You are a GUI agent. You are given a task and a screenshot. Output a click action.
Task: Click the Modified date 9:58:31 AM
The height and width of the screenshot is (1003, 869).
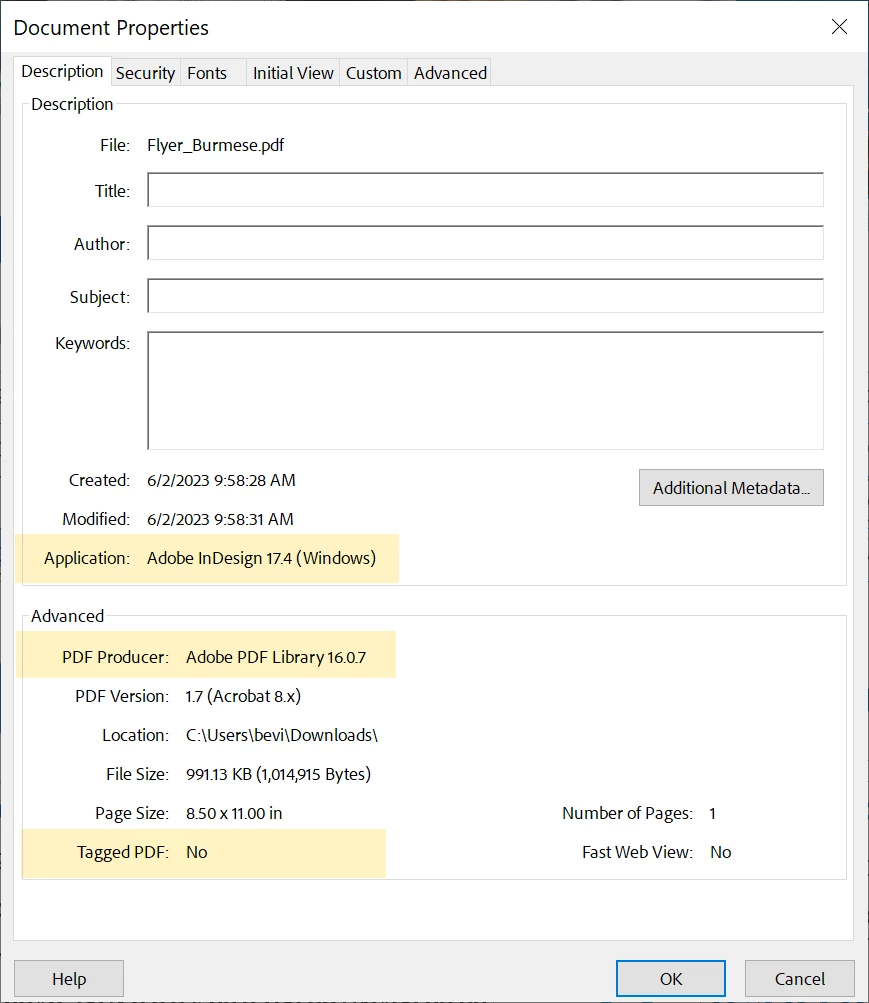(x=220, y=519)
